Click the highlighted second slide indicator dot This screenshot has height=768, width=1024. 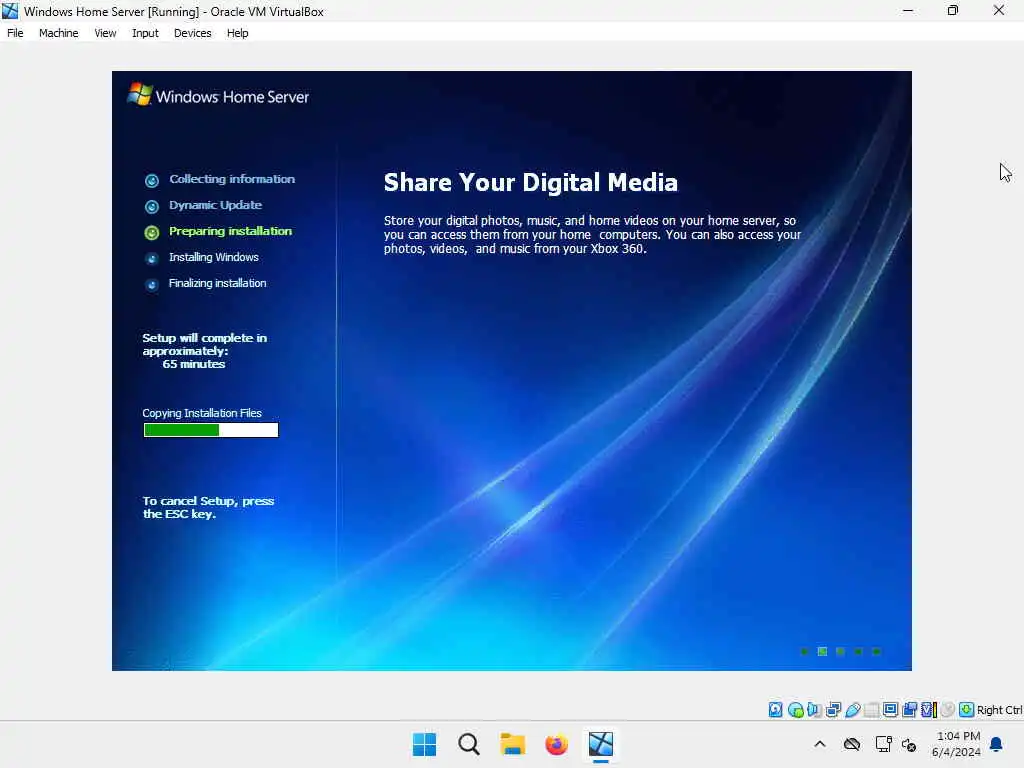[822, 651]
